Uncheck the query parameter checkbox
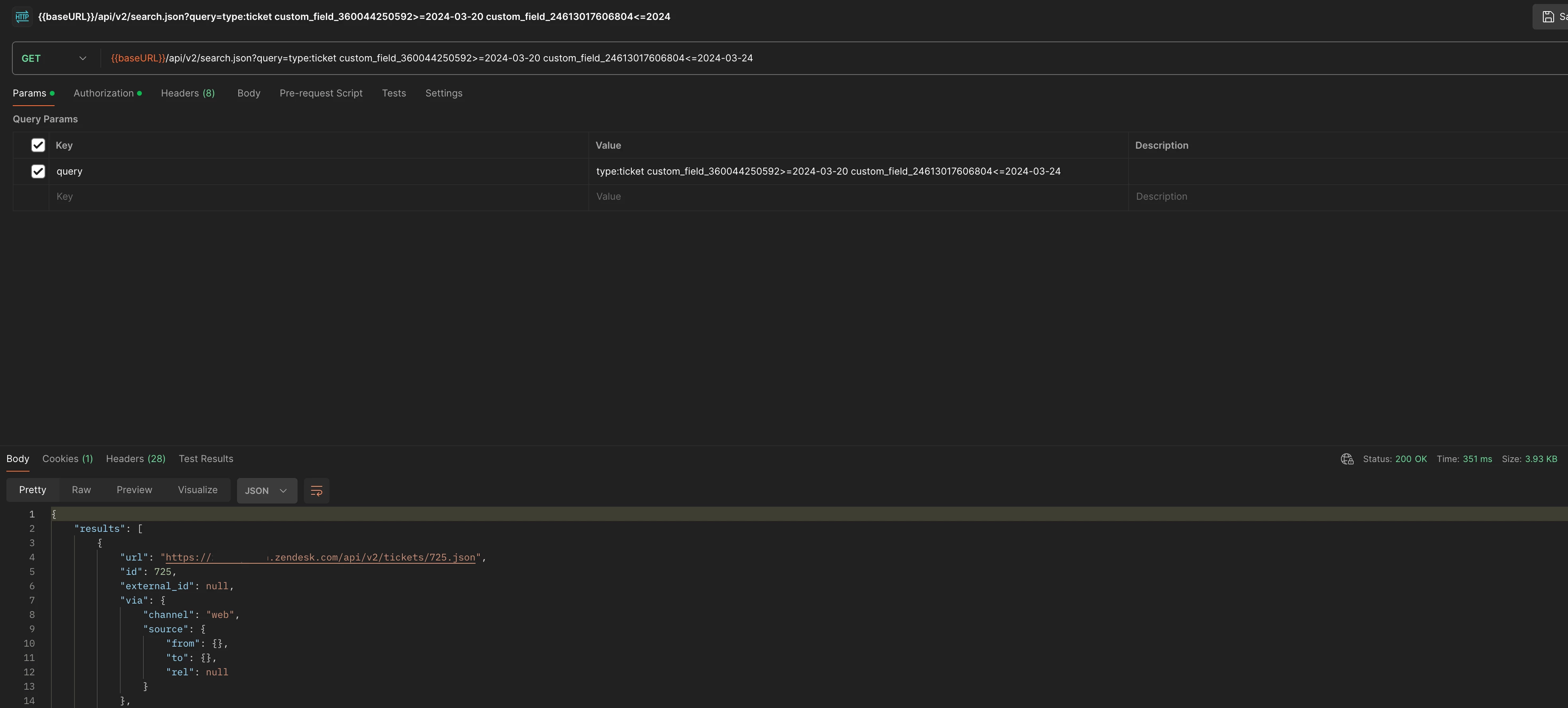The height and width of the screenshot is (708, 1568). (x=38, y=171)
